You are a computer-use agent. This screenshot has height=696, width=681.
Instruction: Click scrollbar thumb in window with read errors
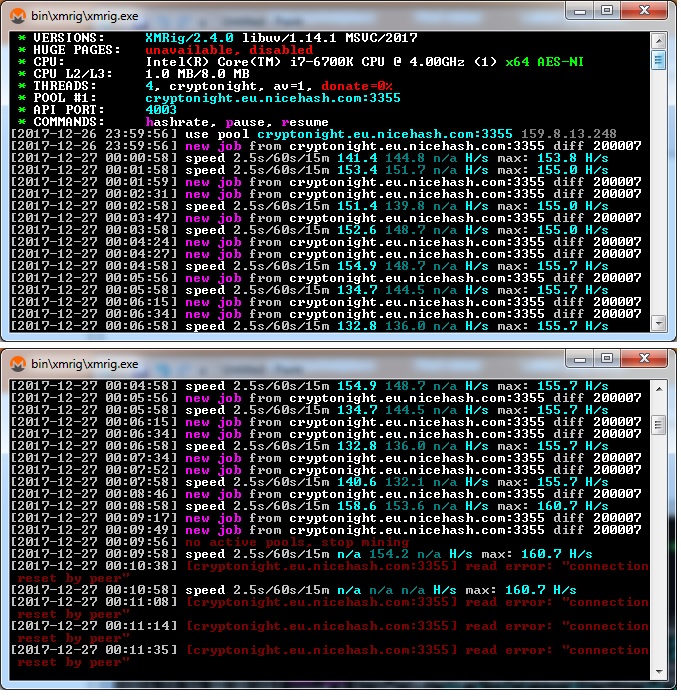(659, 425)
